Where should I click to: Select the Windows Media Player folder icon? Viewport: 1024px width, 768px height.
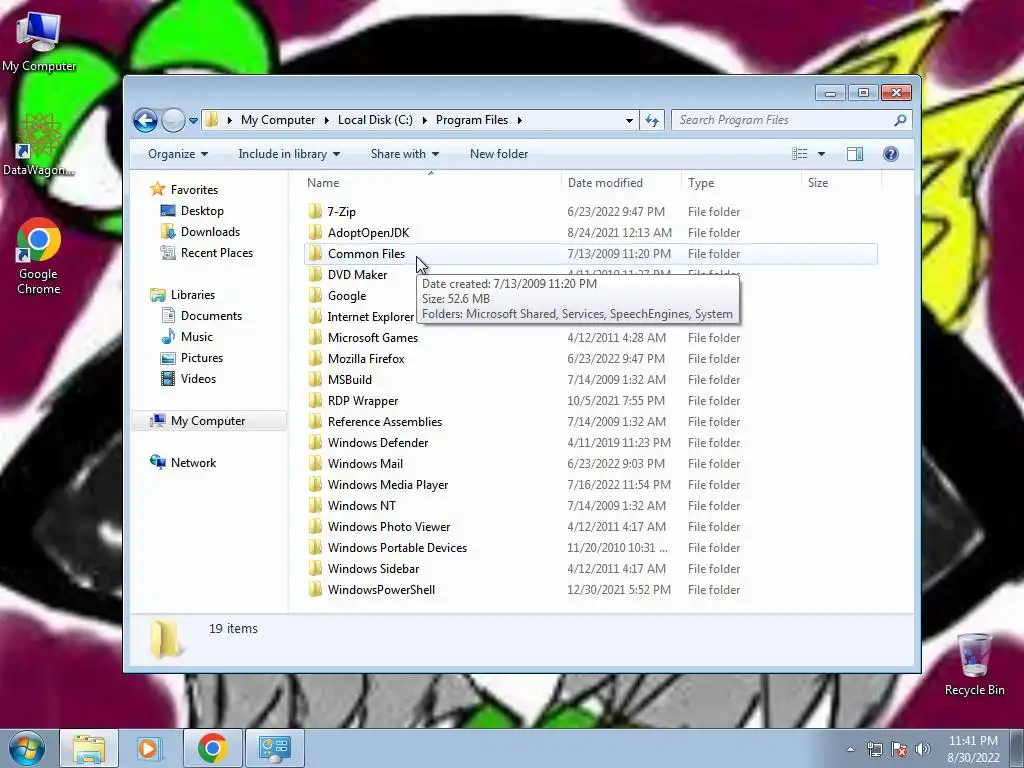tap(315, 485)
